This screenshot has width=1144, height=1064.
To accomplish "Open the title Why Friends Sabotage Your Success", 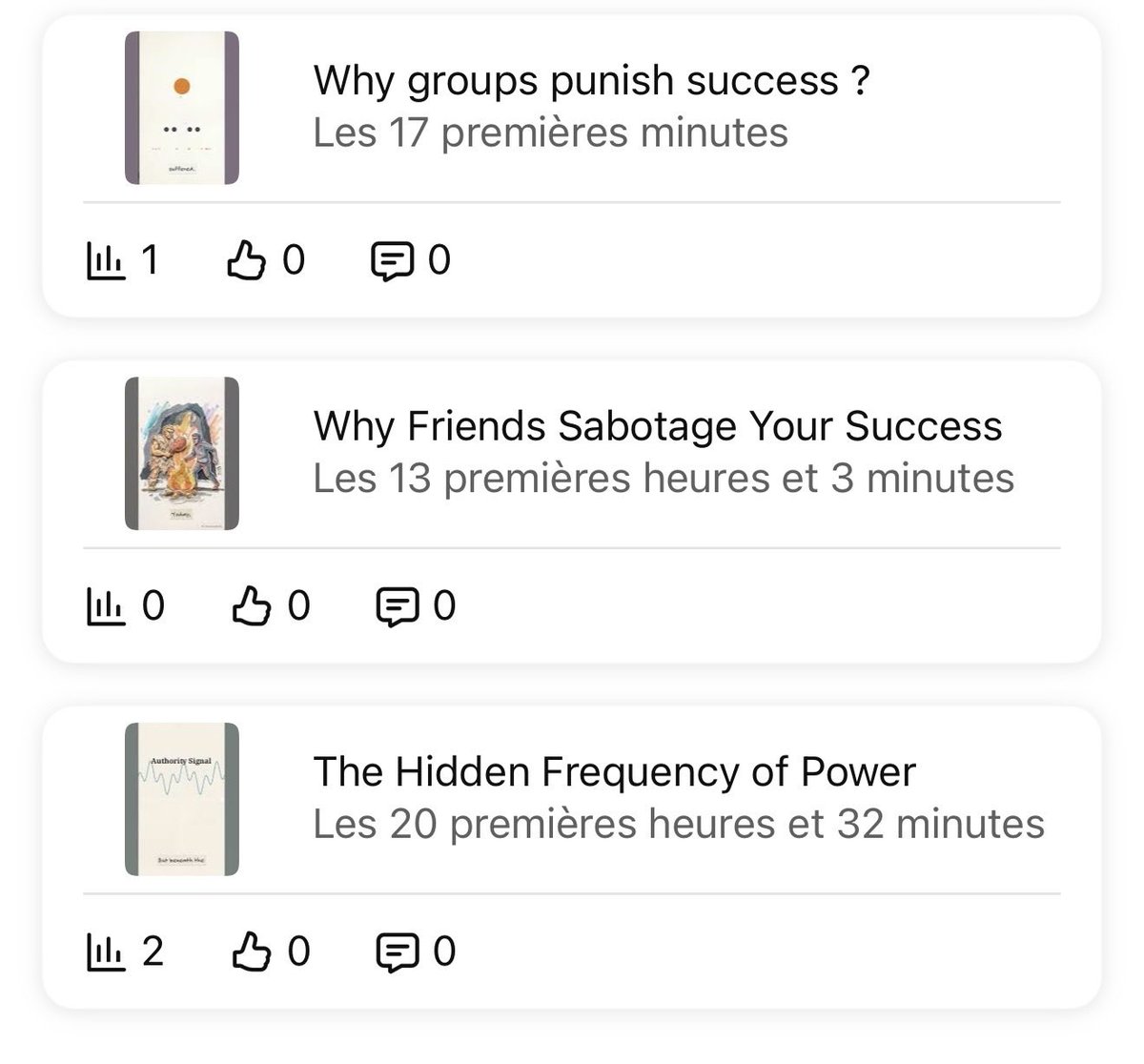I will pos(658,426).
